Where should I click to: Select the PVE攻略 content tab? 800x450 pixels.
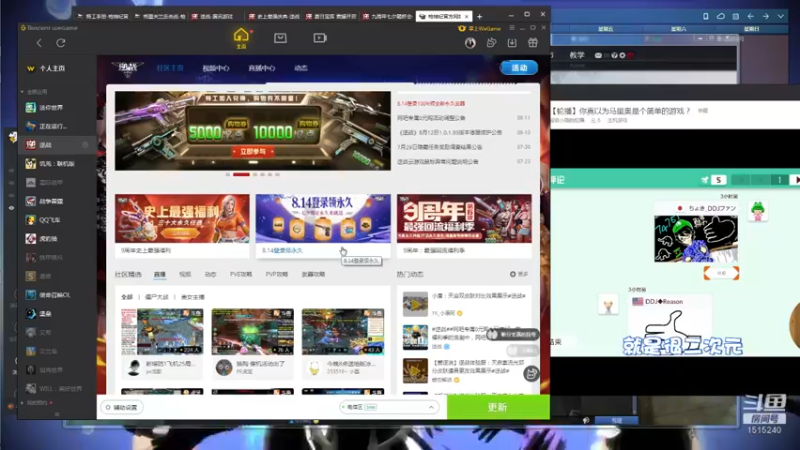click(x=241, y=274)
